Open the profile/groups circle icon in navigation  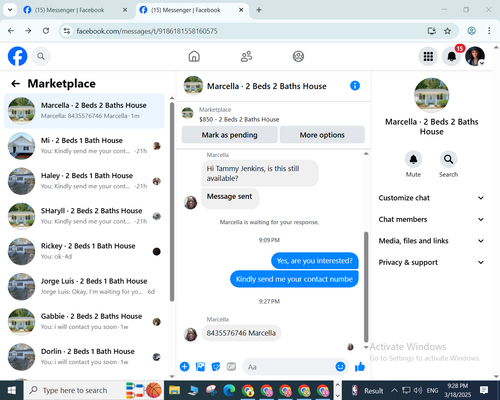(x=298, y=56)
